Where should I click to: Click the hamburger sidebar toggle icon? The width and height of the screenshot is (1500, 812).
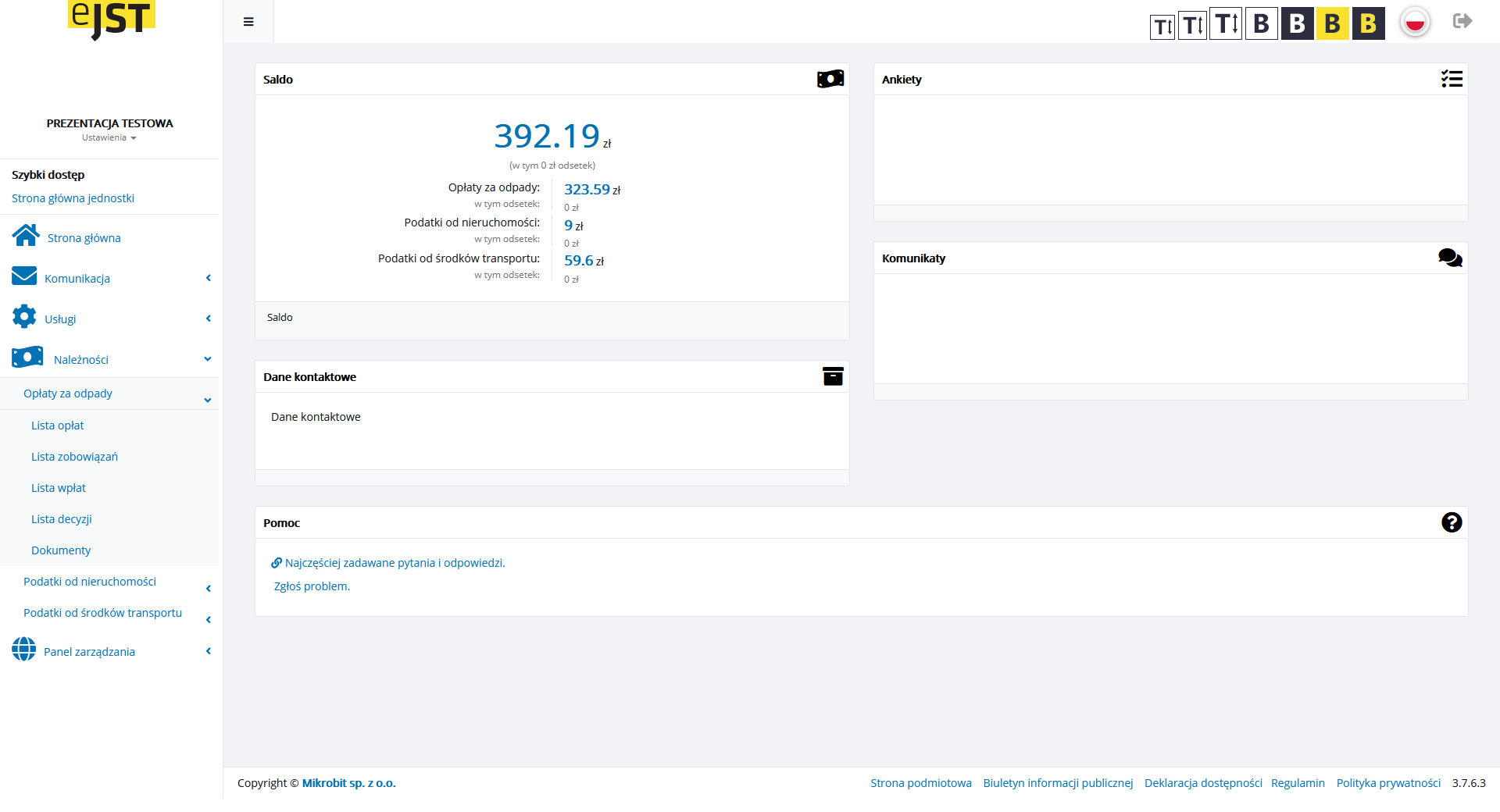click(248, 22)
